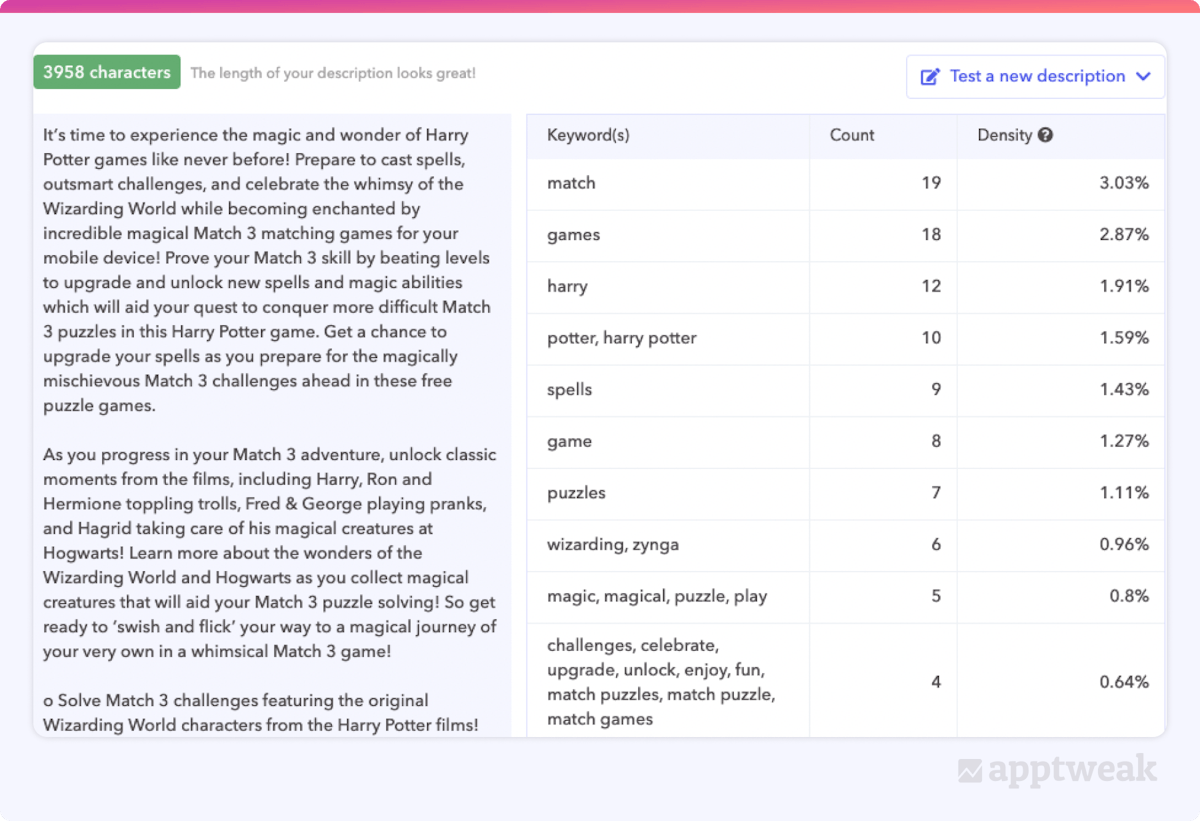The width and height of the screenshot is (1200, 821).
Task: Click the green 3958 characters badge
Action: (x=107, y=72)
